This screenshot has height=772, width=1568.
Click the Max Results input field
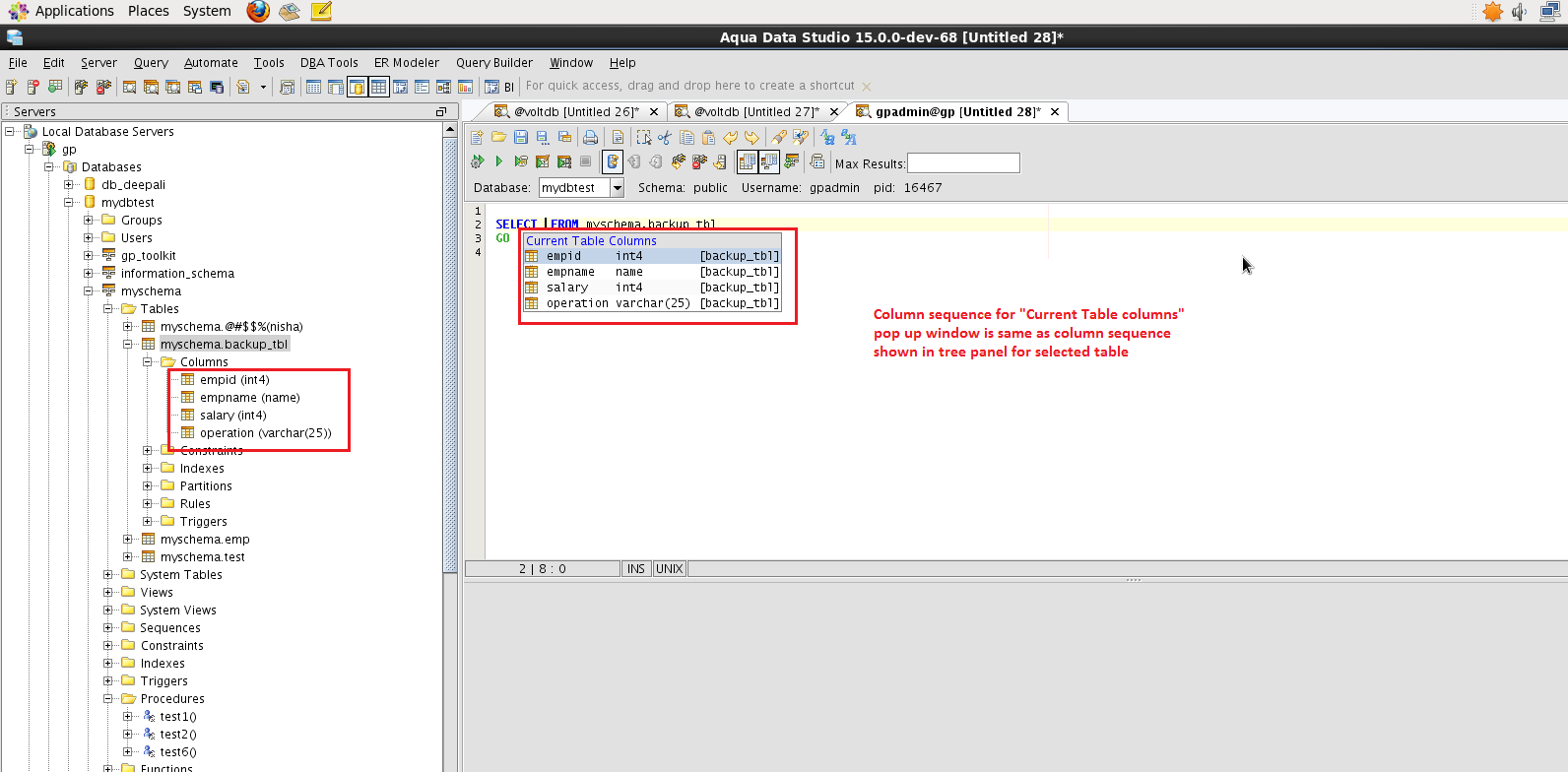963,163
